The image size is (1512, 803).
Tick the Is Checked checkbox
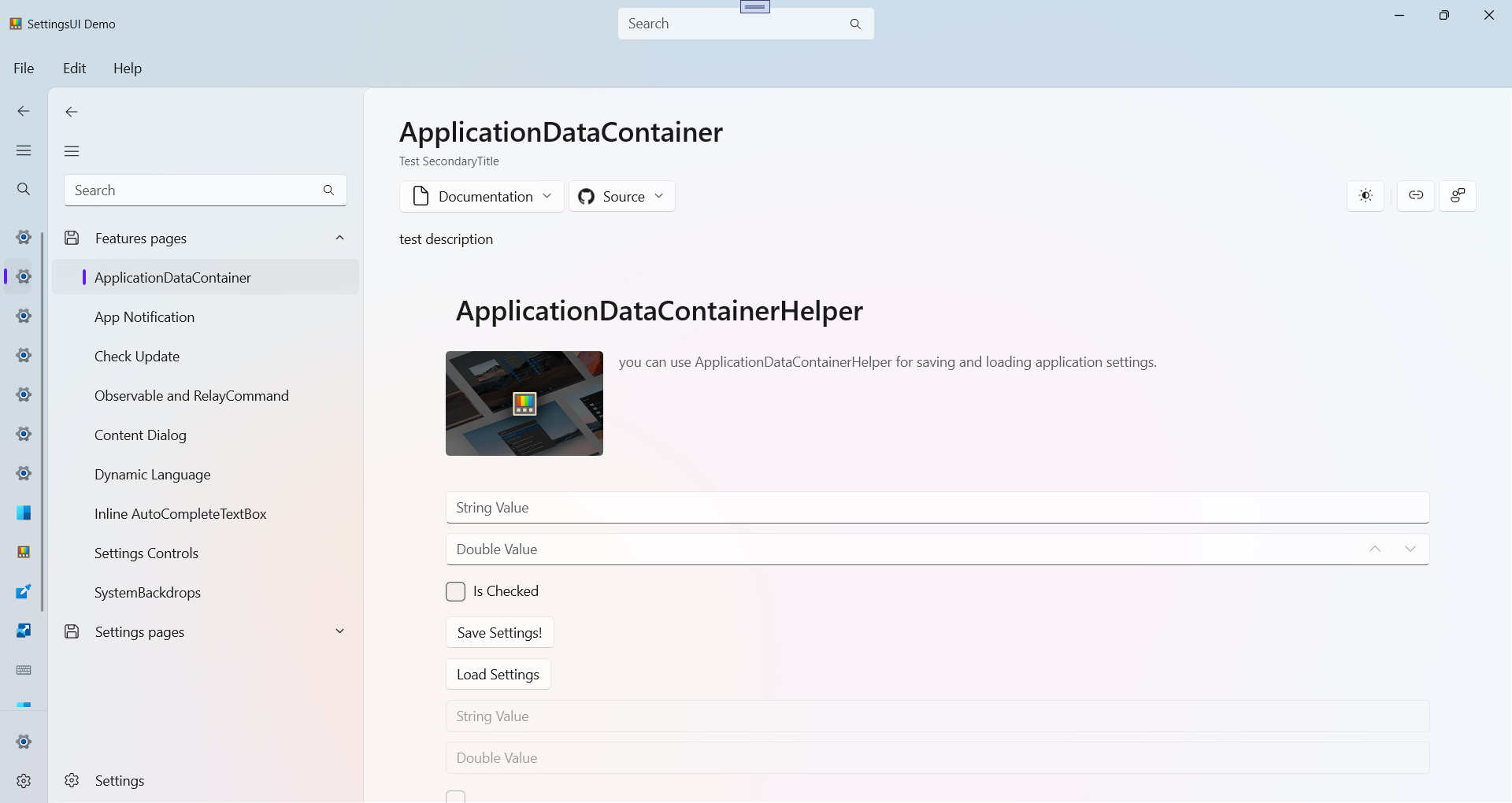[x=455, y=591]
